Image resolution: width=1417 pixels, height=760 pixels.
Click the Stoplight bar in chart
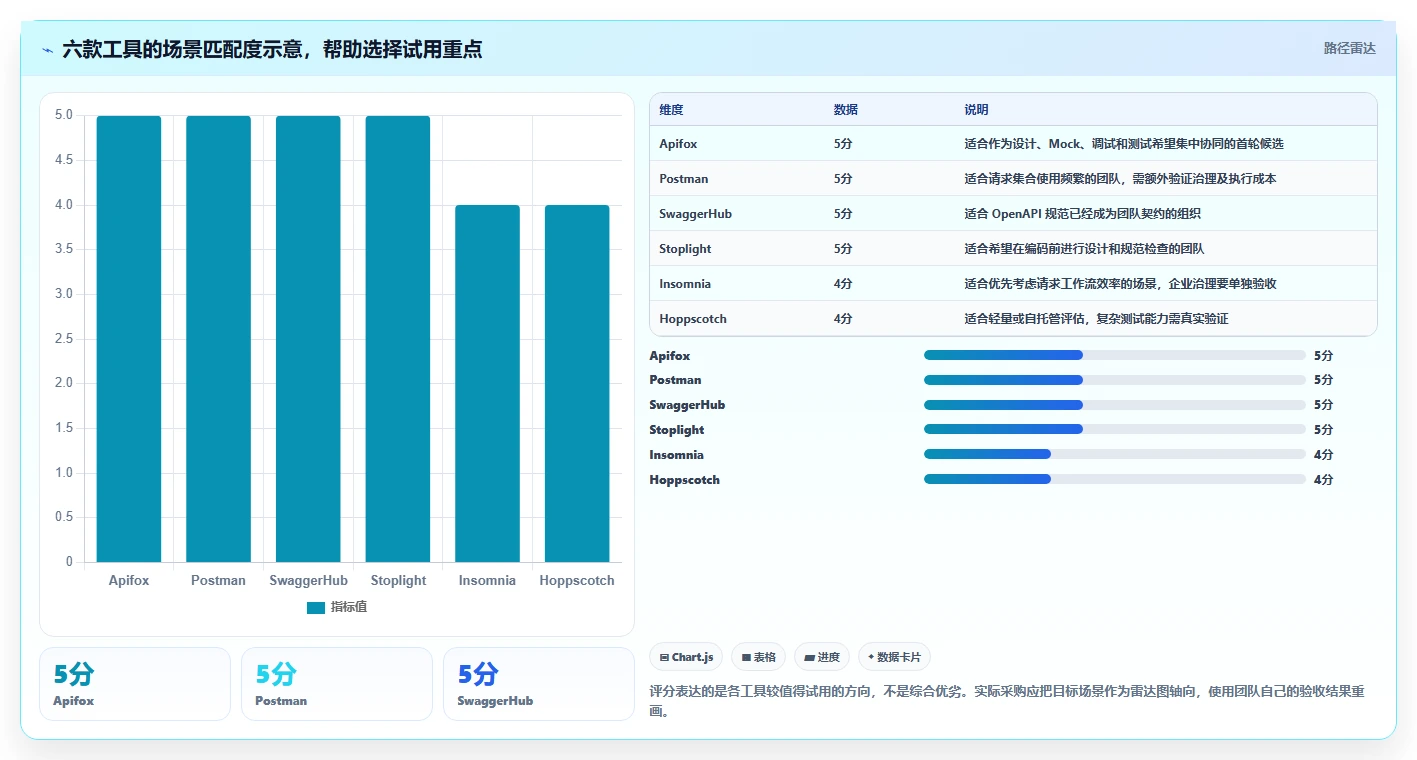coord(398,339)
